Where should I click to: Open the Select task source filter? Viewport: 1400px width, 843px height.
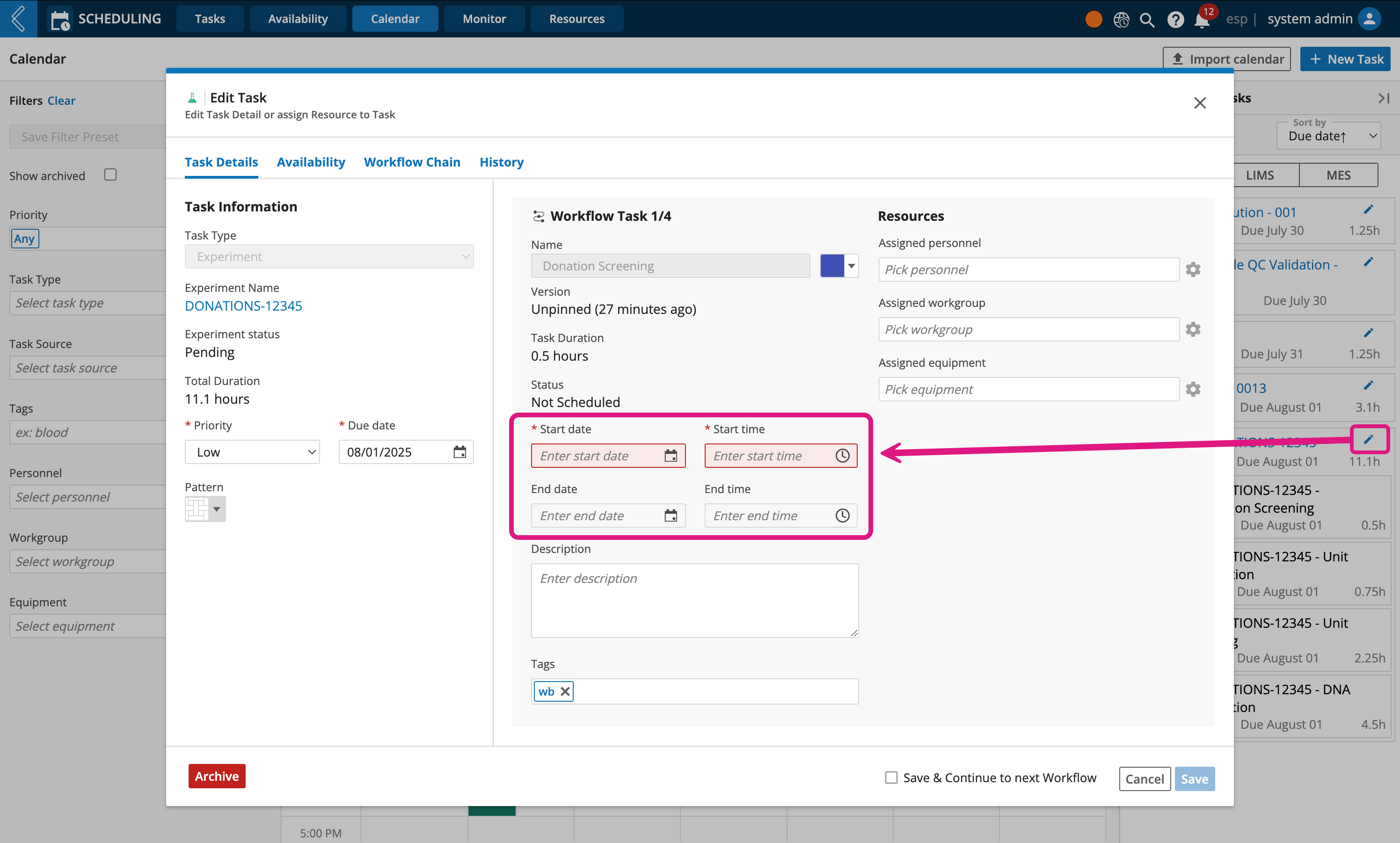point(88,368)
